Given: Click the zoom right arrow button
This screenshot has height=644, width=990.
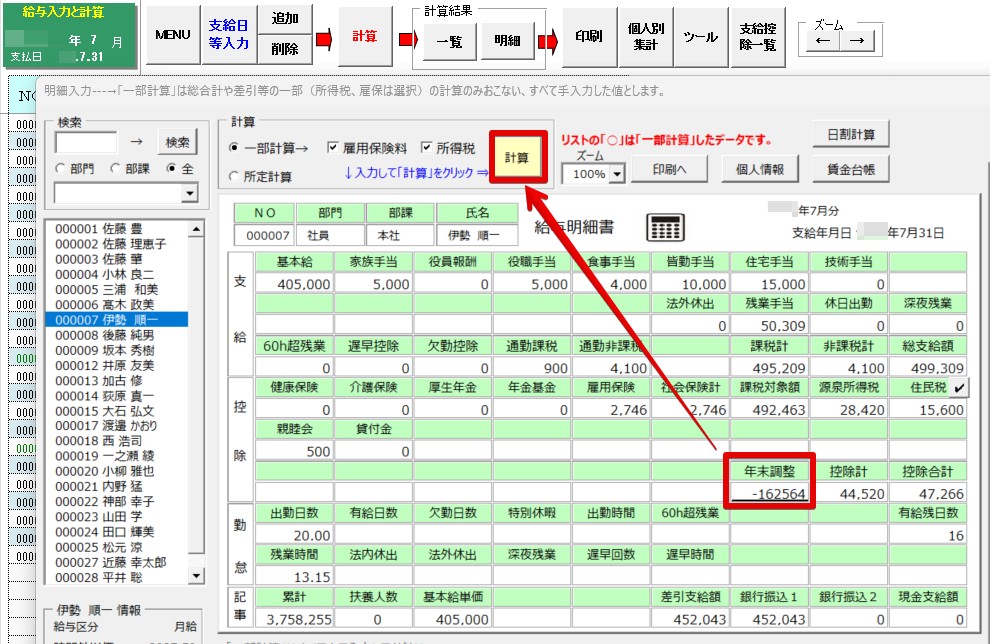Looking at the screenshot, I should 857,42.
